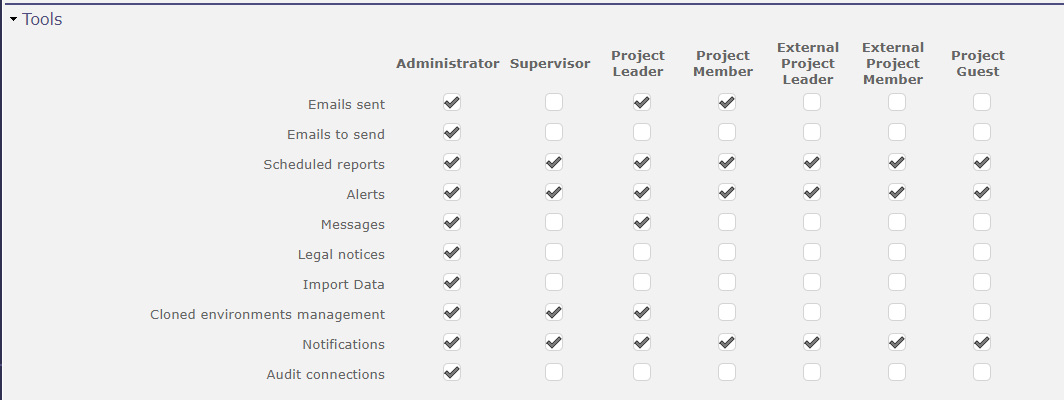This screenshot has width=1064, height=400.
Task: Enable Import Data for Project Guest
Action: pos(982,283)
